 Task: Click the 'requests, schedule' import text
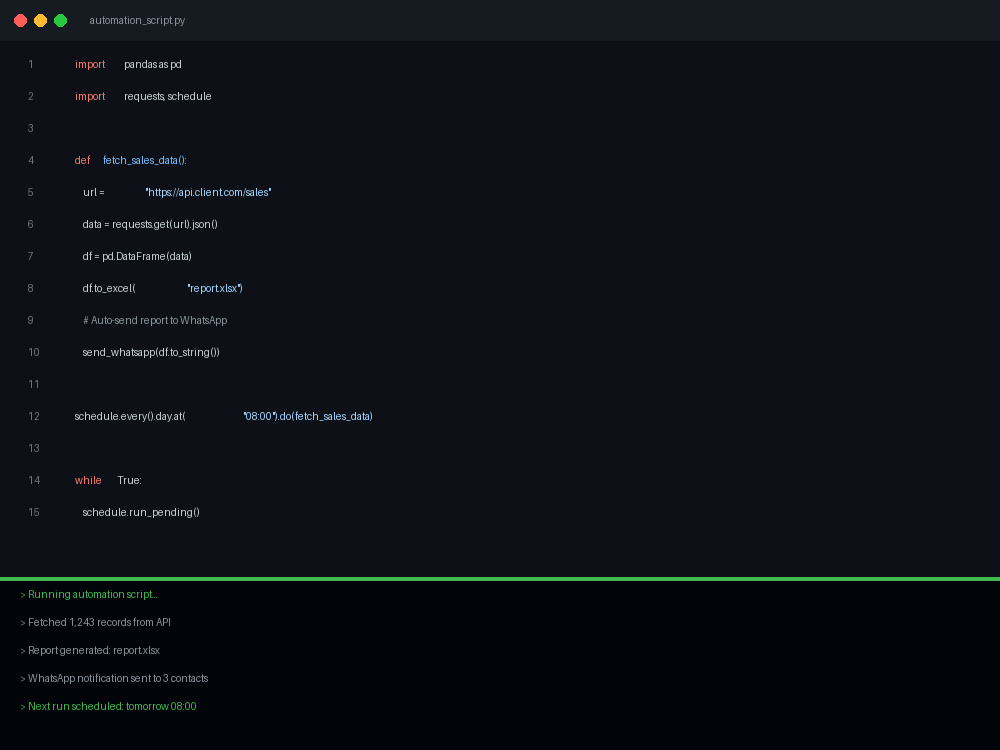coord(168,96)
